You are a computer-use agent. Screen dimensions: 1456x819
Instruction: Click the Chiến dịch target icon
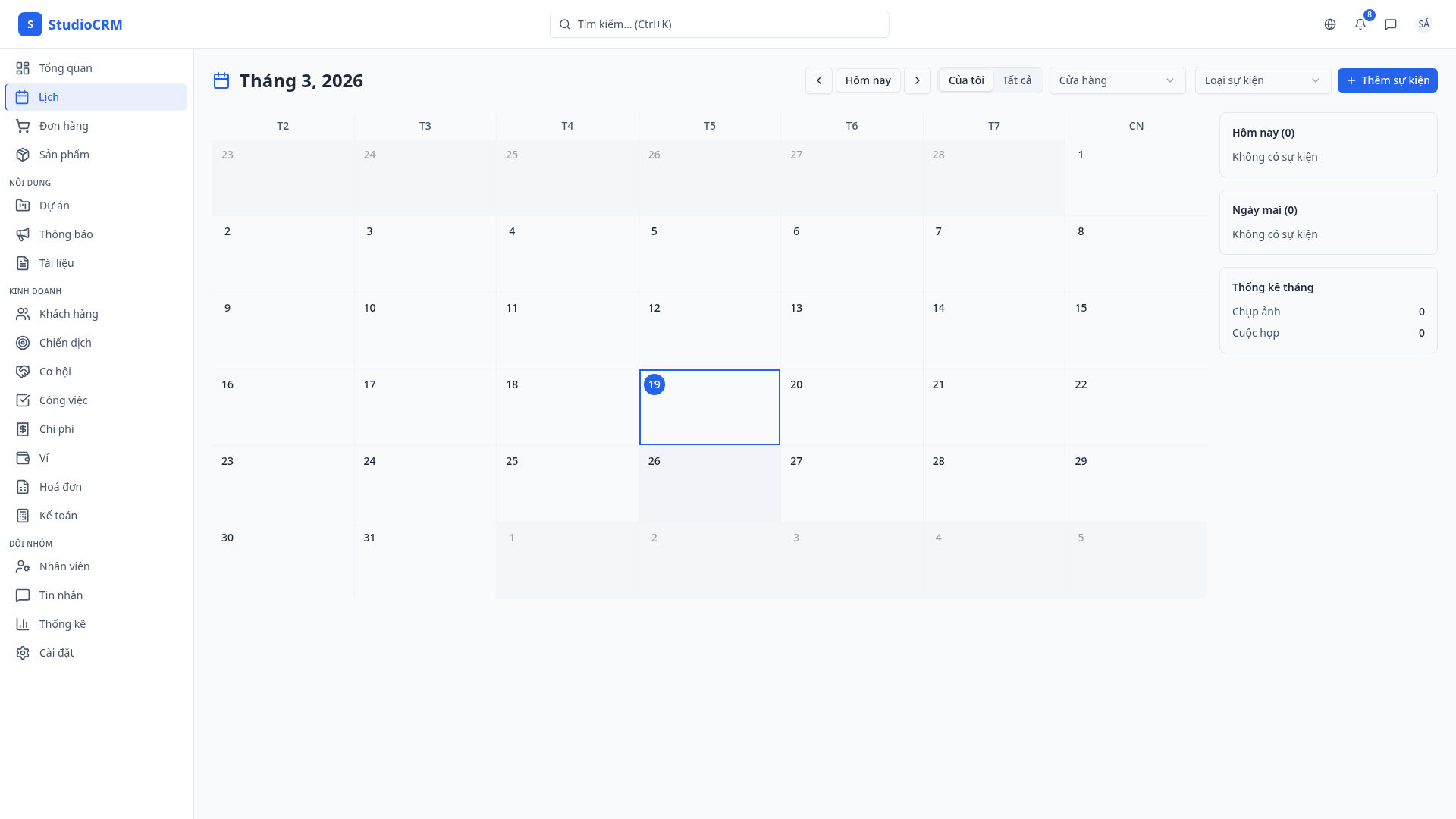pyautogui.click(x=23, y=343)
